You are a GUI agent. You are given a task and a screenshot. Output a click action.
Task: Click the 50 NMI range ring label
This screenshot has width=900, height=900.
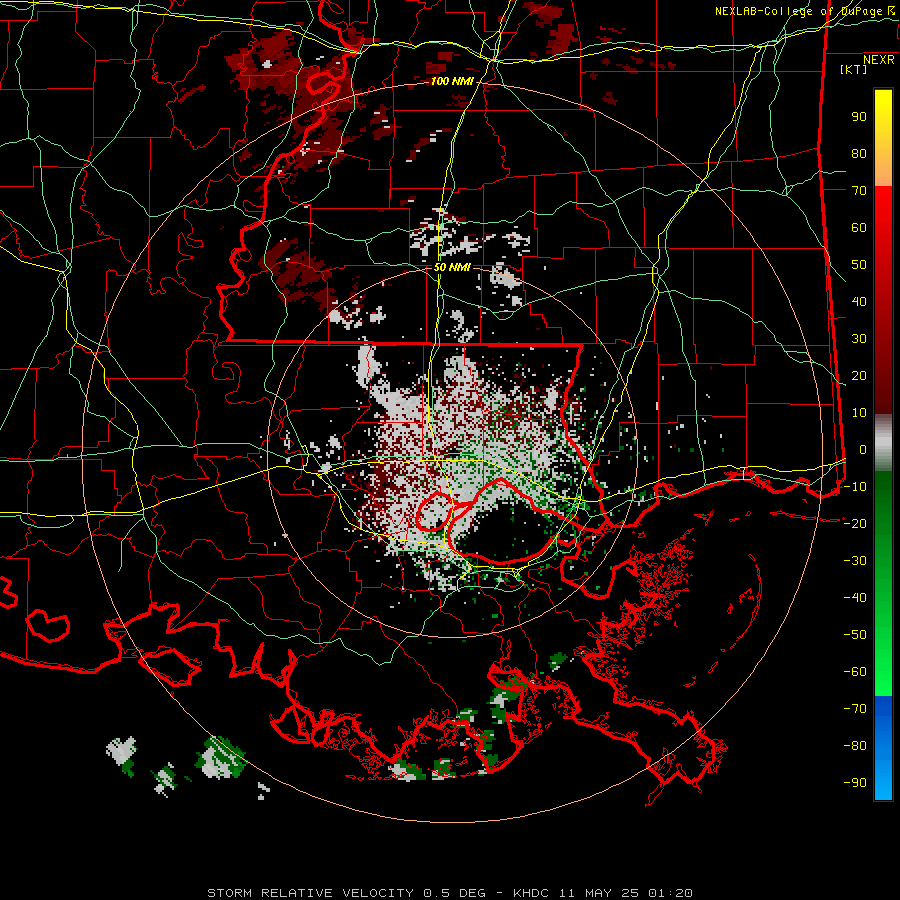[x=452, y=267]
